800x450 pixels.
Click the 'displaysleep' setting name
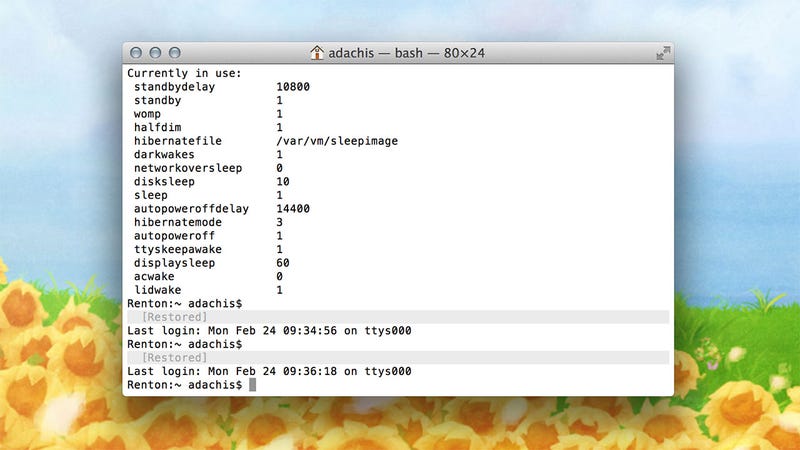coord(174,263)
